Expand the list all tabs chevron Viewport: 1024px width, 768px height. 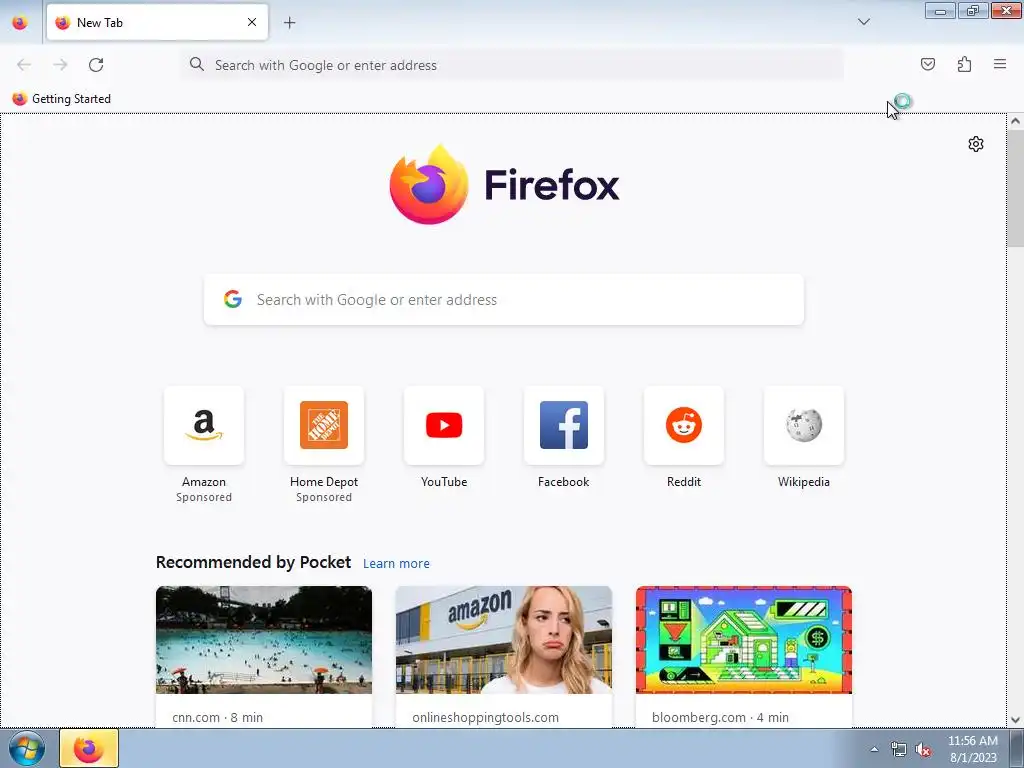863,22
